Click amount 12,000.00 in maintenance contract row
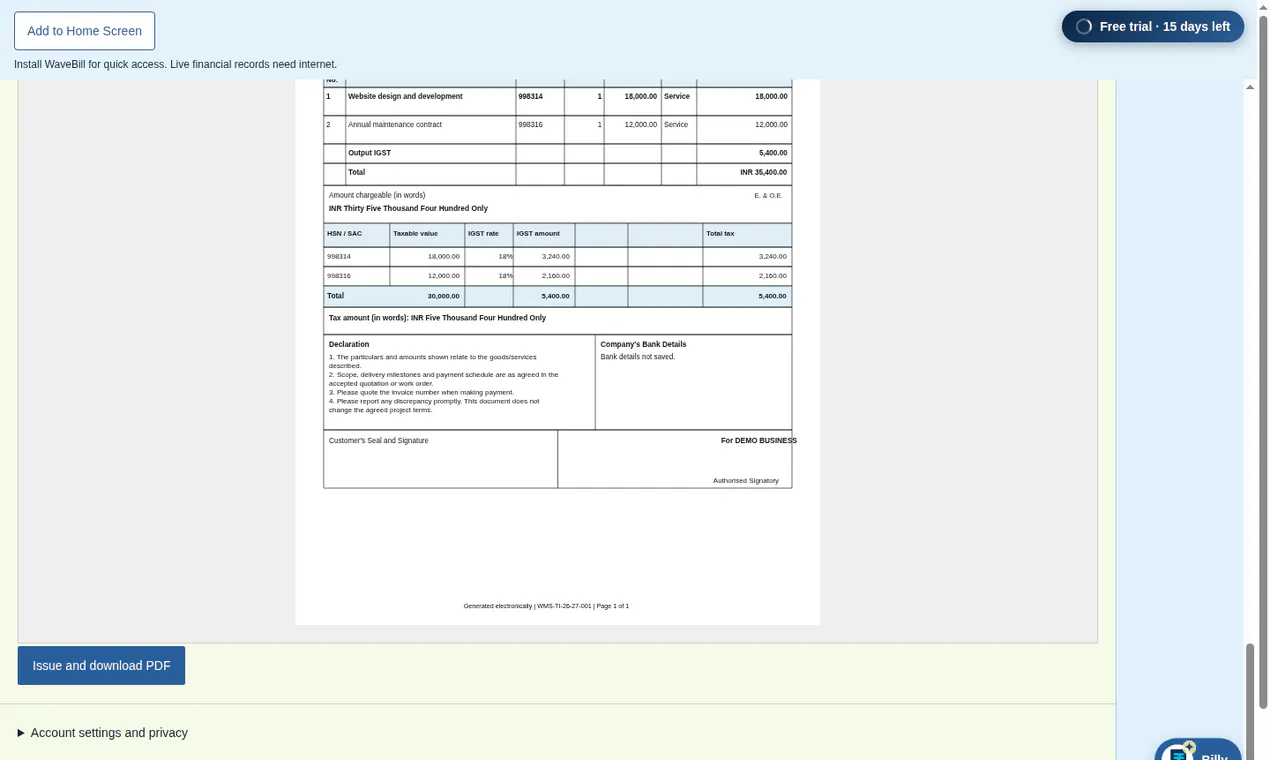 (x=771, y=125)
